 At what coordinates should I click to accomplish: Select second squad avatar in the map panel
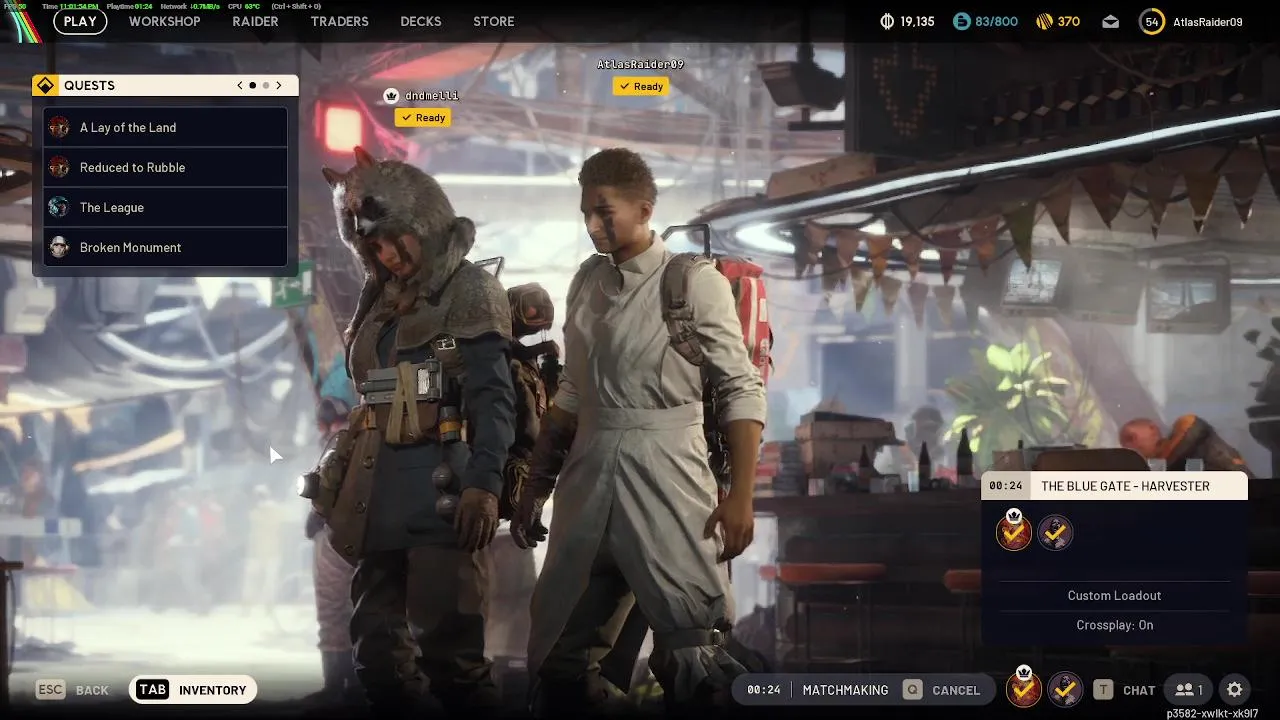[1055, 534]
